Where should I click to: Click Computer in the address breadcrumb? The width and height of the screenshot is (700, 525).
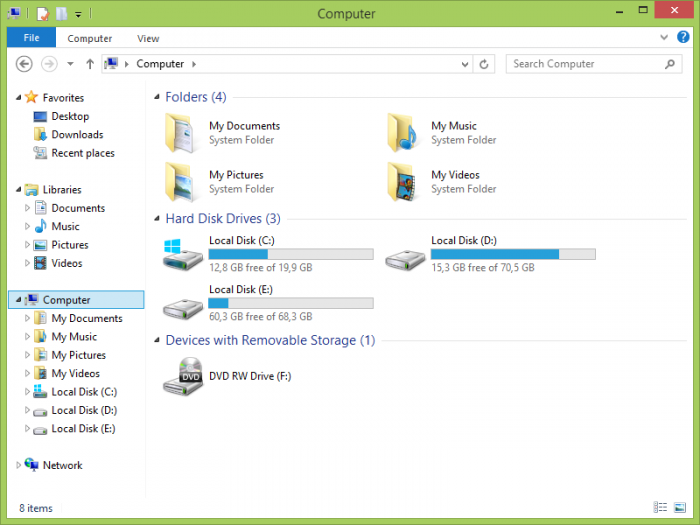coord(160,64)
